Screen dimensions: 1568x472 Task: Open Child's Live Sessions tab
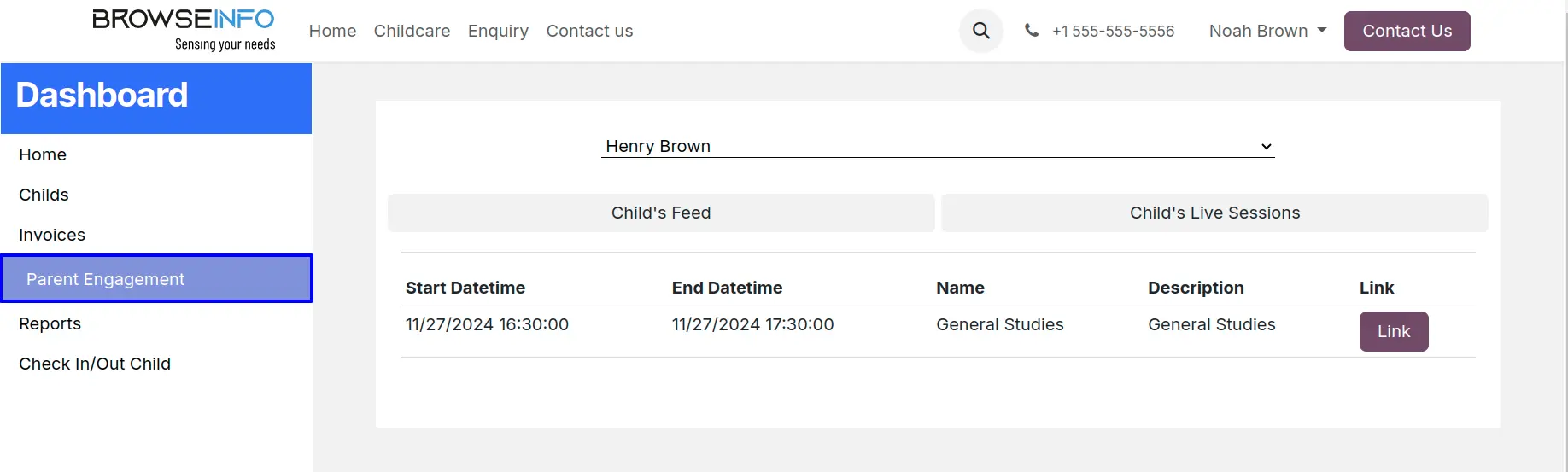click(x=1214, y=213)
